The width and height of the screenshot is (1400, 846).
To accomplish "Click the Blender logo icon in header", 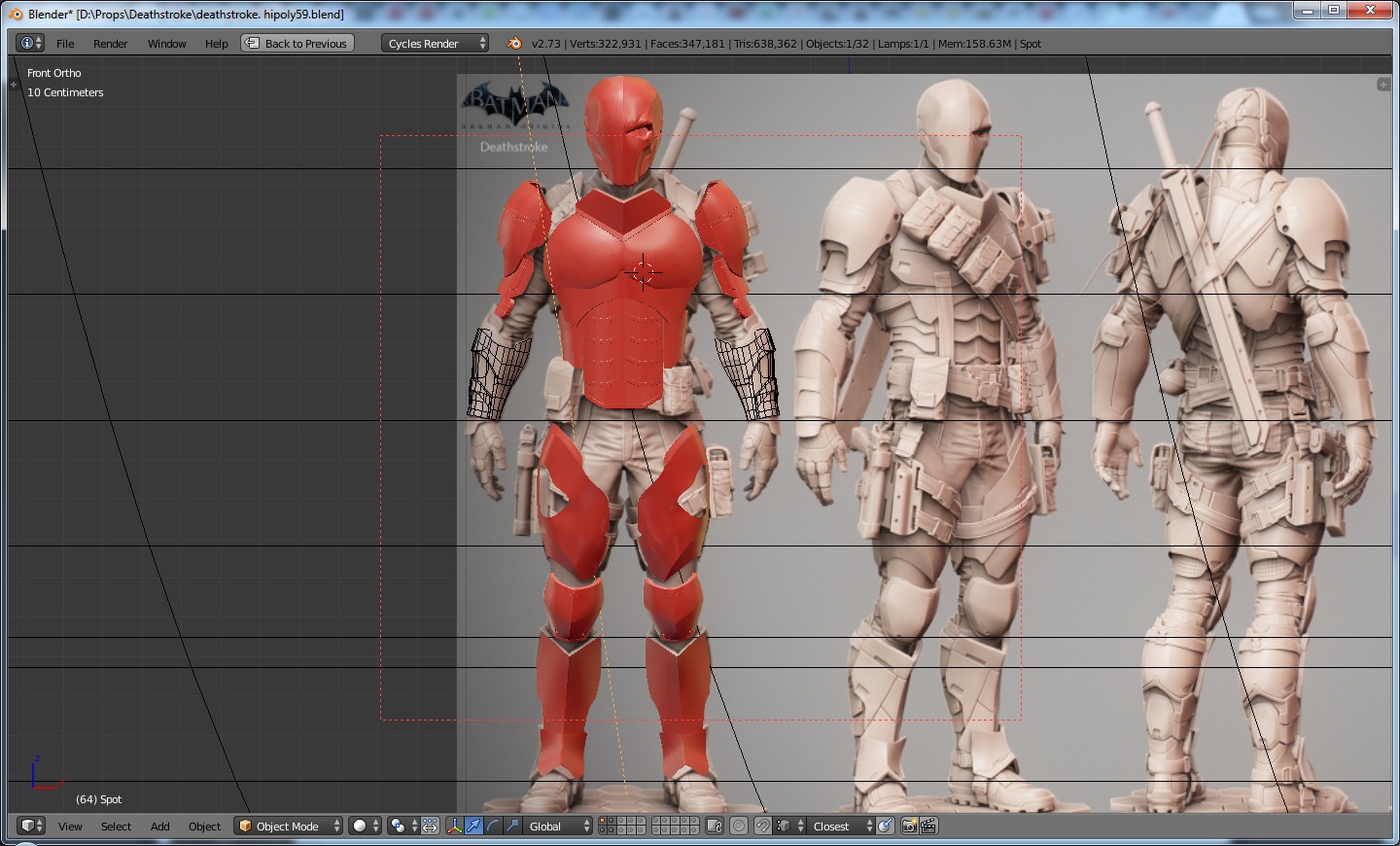I will tap(514, 43).
